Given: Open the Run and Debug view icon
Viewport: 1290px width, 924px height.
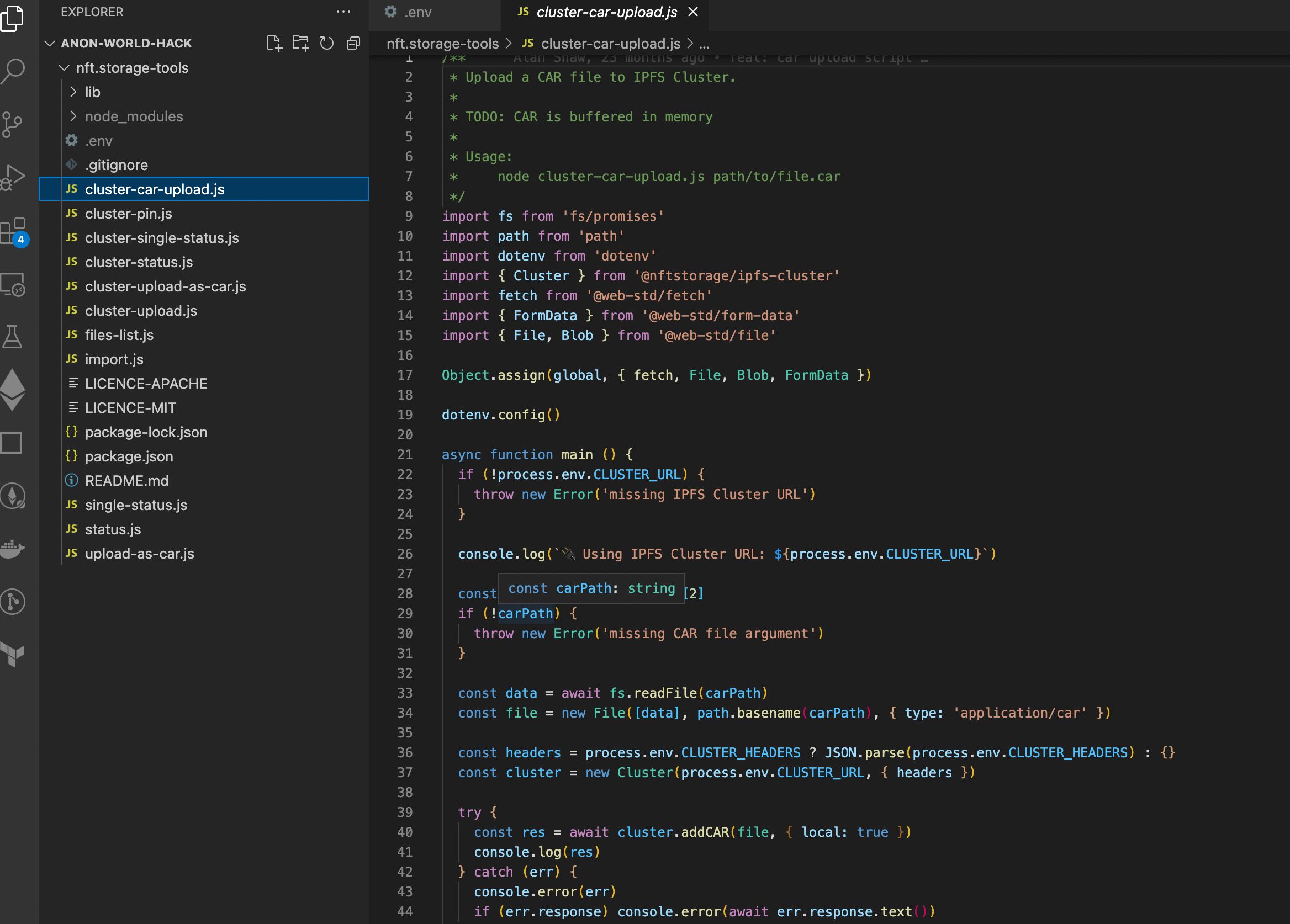Looking at the screenshot, I should (13, 177).
